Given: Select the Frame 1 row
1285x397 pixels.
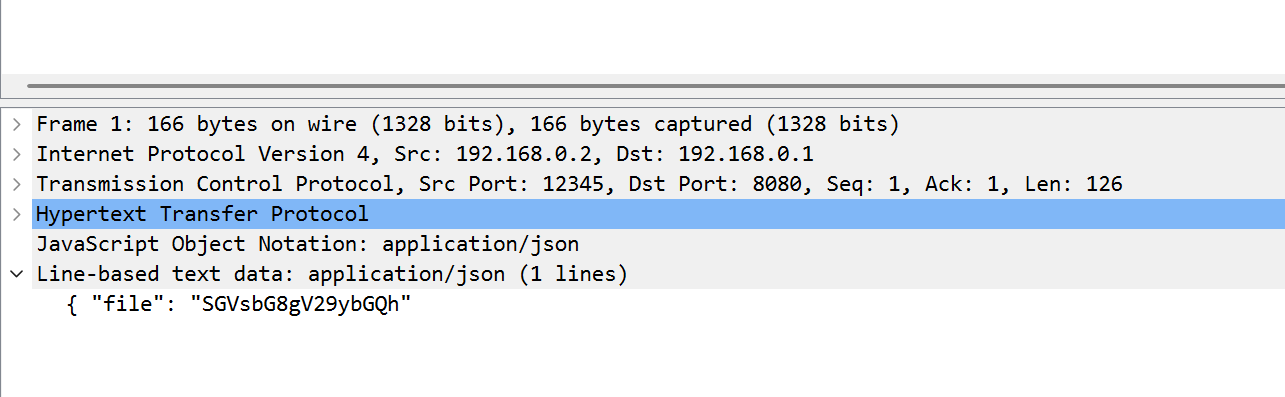Looking at the screenshot, I should [x=643, y=125].
